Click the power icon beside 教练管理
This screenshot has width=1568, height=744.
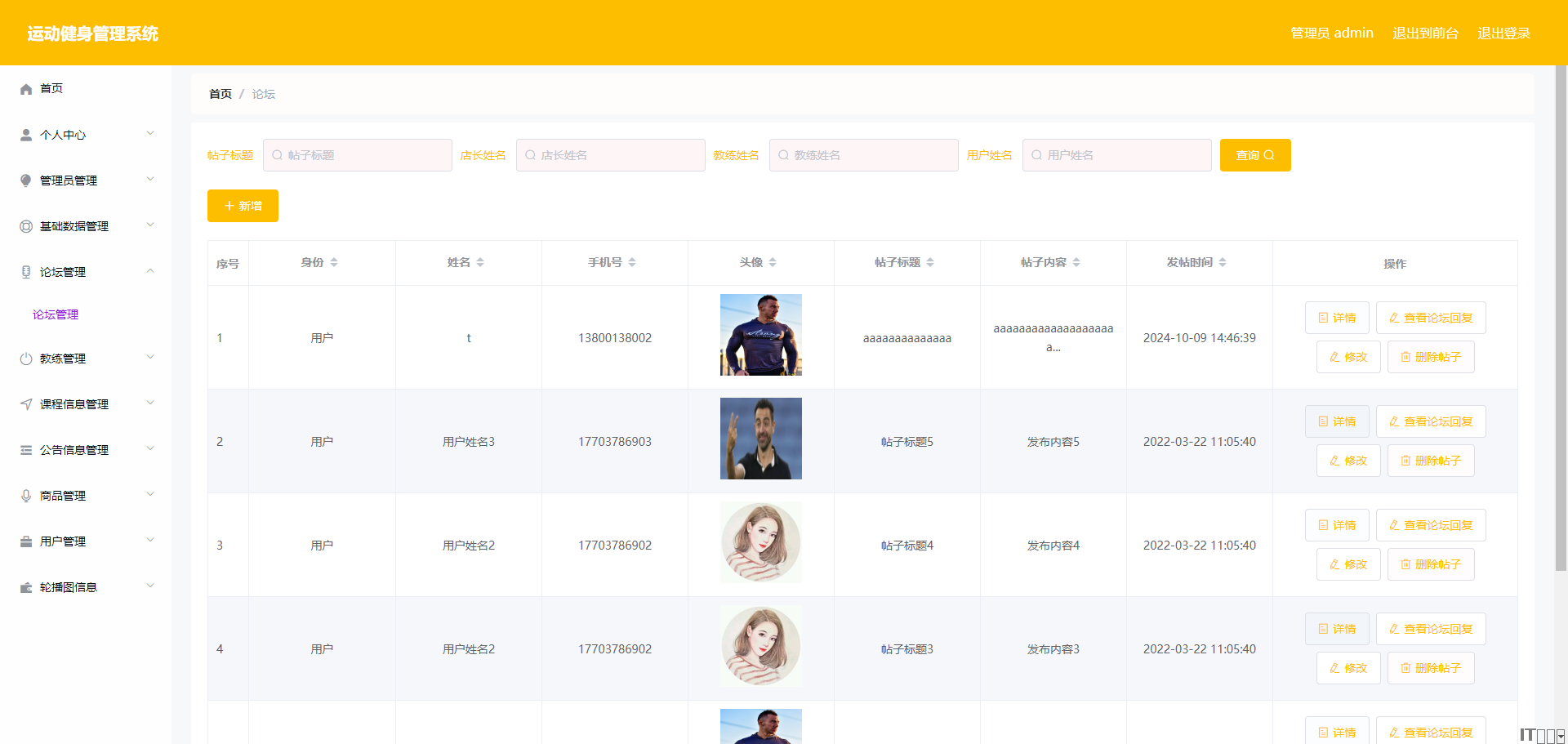pyautogui.click(x=26, y=359)
